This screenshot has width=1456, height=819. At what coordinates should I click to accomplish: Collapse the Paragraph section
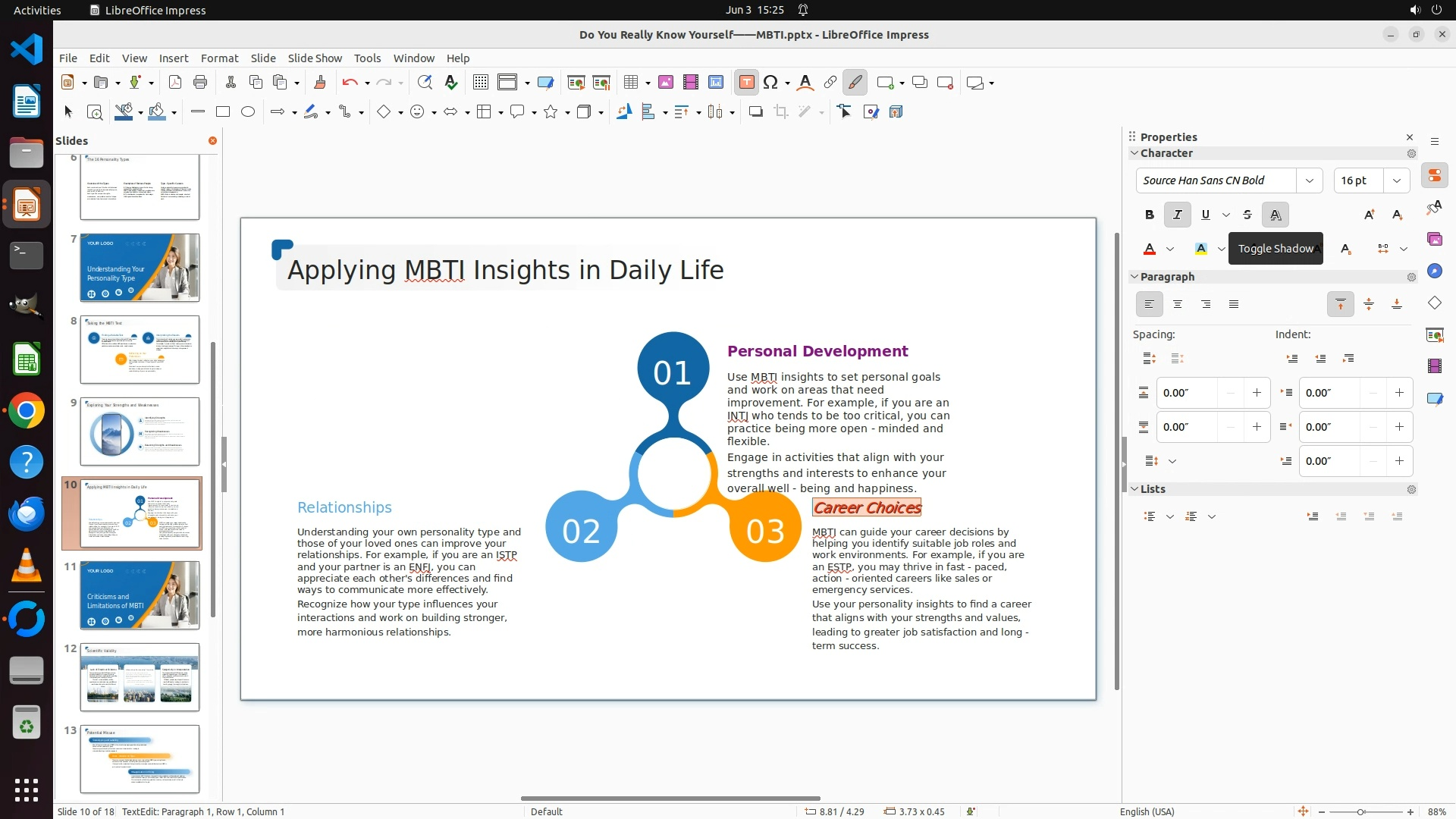[x=1135, y=277]
